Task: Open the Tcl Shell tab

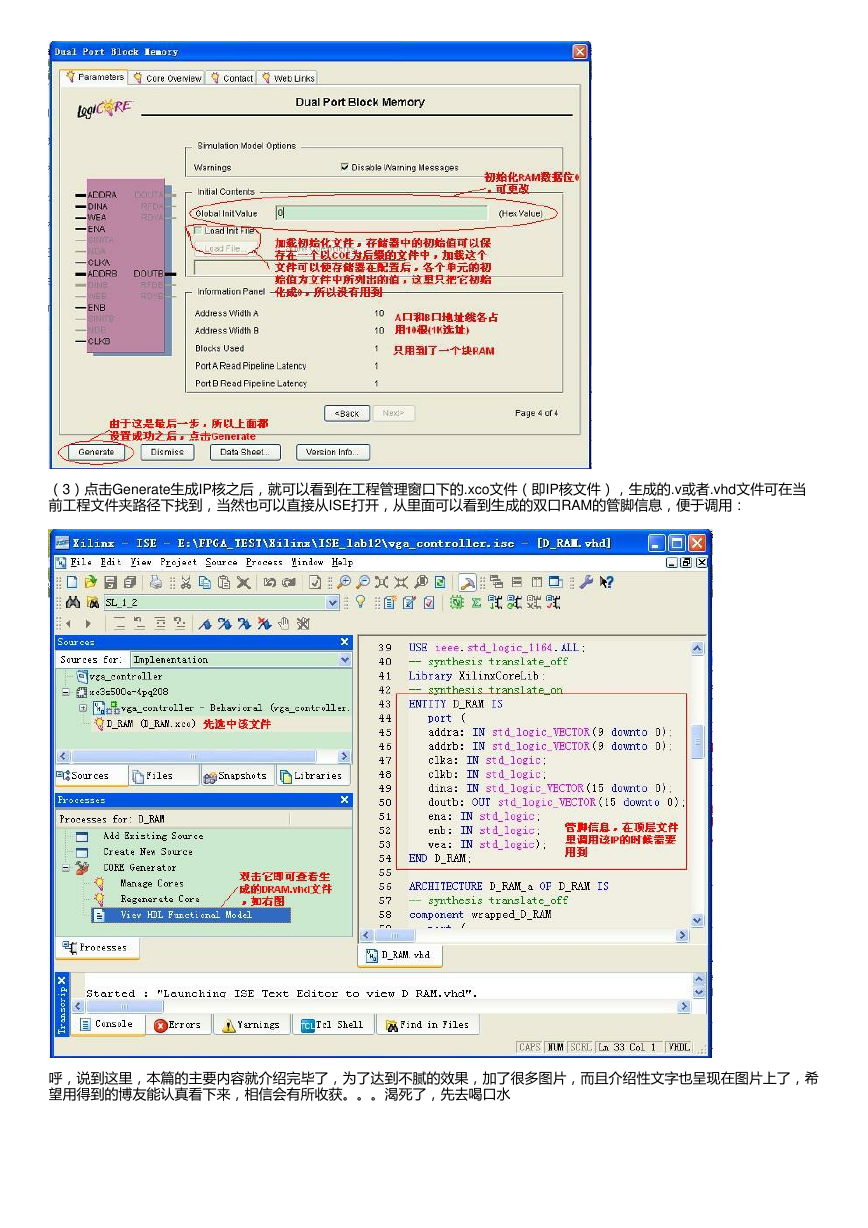Action: (333, 1025)
